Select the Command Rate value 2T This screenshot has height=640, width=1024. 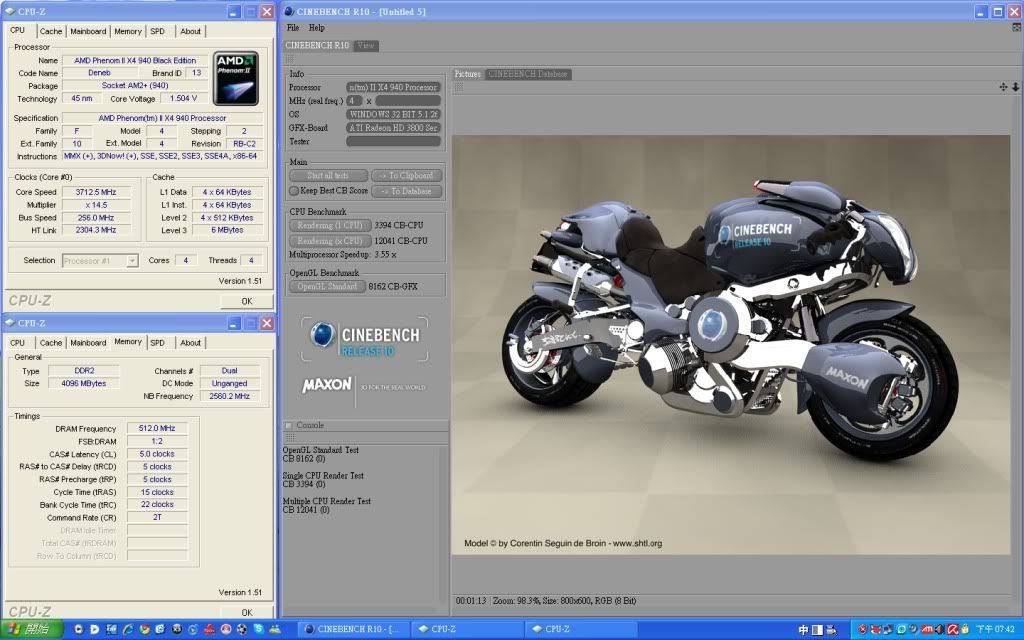157,517
